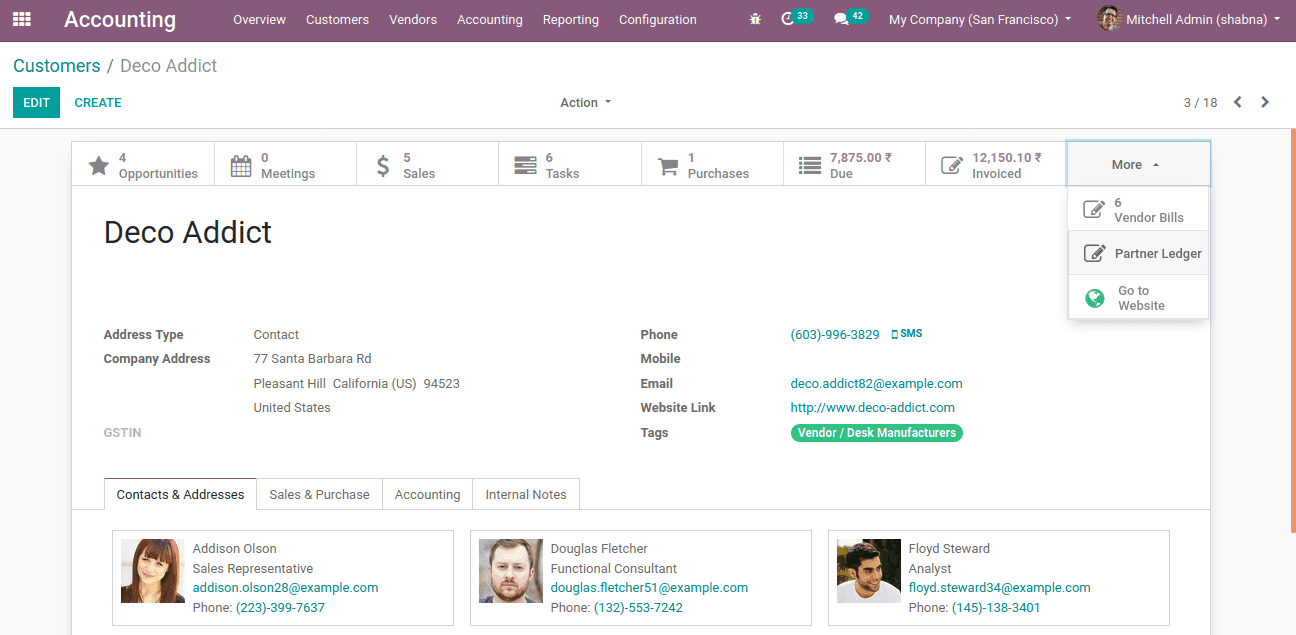Click the Meetings calendar icon

(241, 166)
